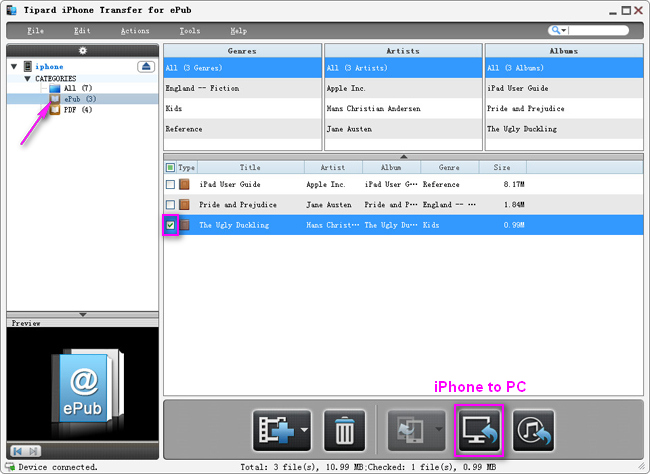
Task: Select All (3 Genres) in Genres list
Action: pos(243,68)
